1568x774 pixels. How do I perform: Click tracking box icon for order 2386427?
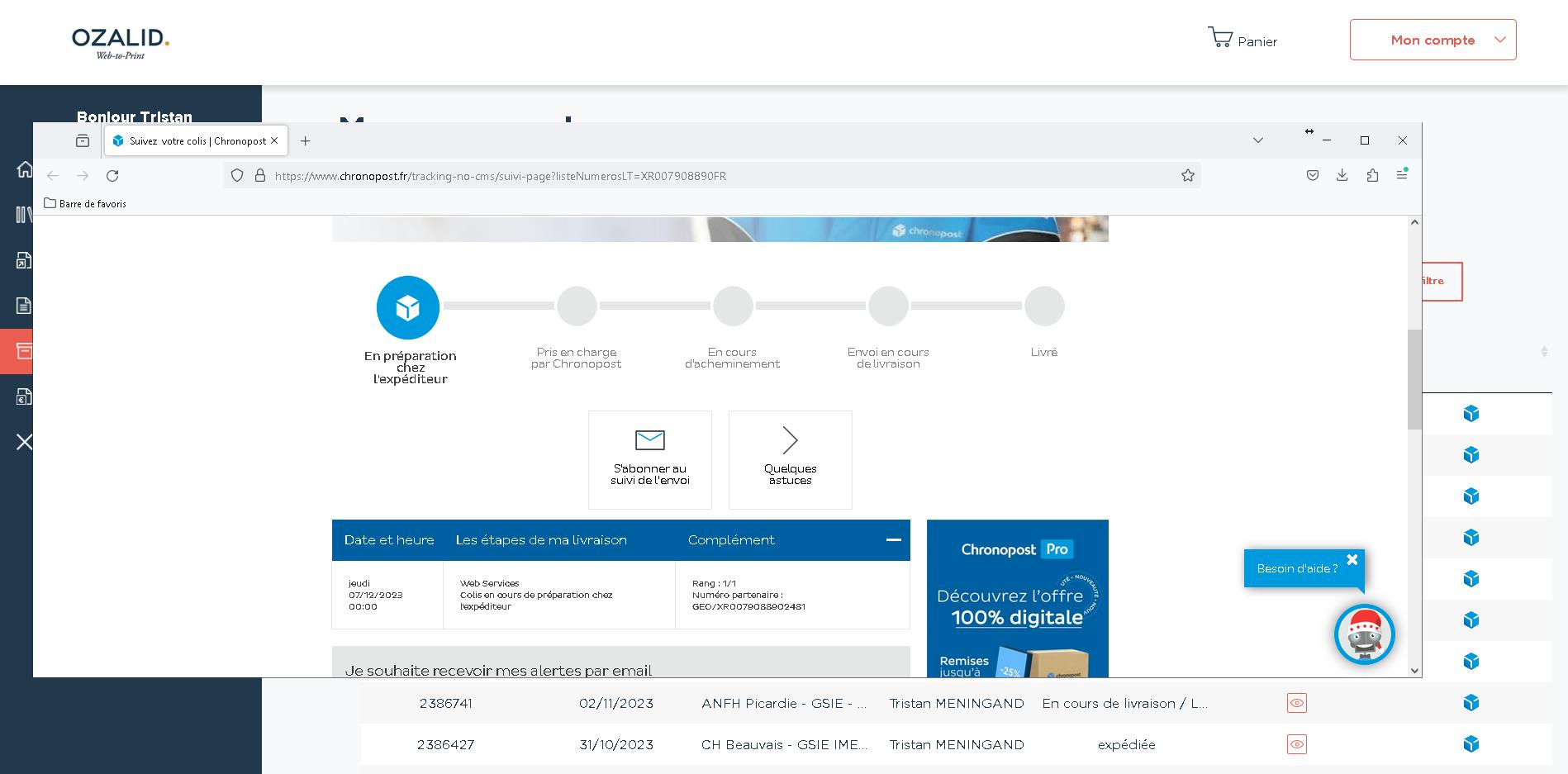(1471, 744)
